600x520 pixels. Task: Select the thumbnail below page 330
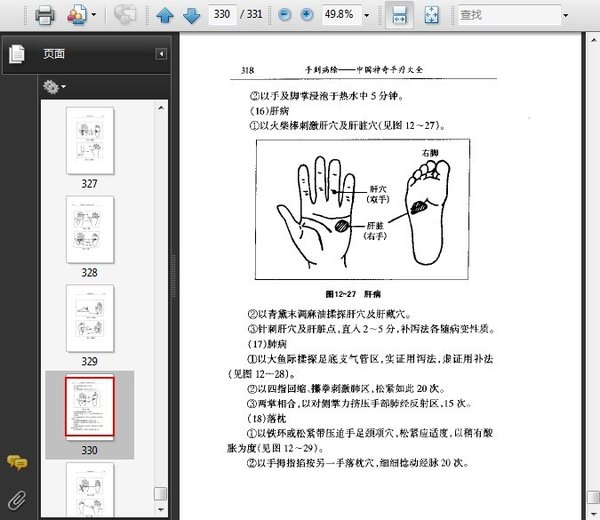(x=90, y=490)
